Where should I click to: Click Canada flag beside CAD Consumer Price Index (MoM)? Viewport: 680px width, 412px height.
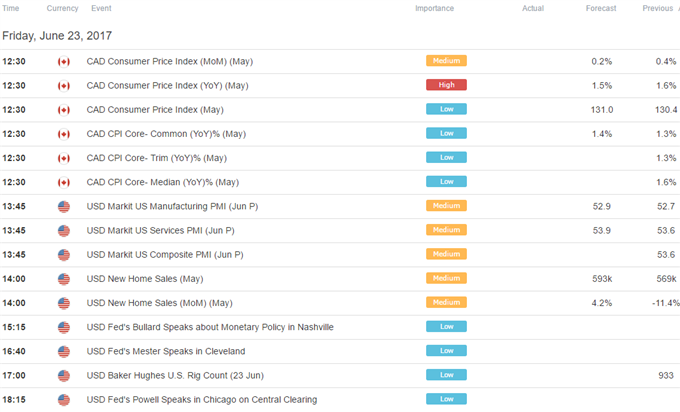click(x=64, y=62)
